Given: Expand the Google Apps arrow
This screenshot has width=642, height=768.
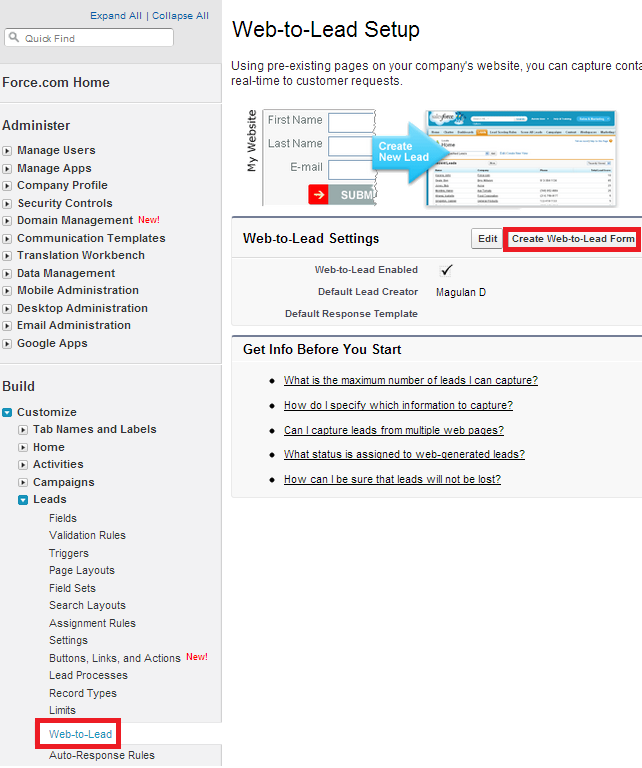Looking at the screenshot, I should pos(7,344).
